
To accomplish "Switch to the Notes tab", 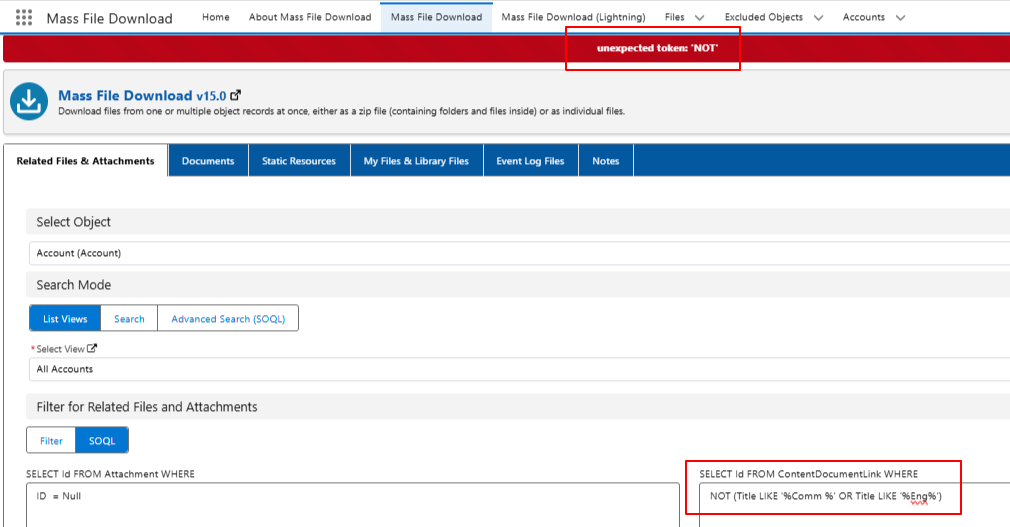I will tap(605, 161).
